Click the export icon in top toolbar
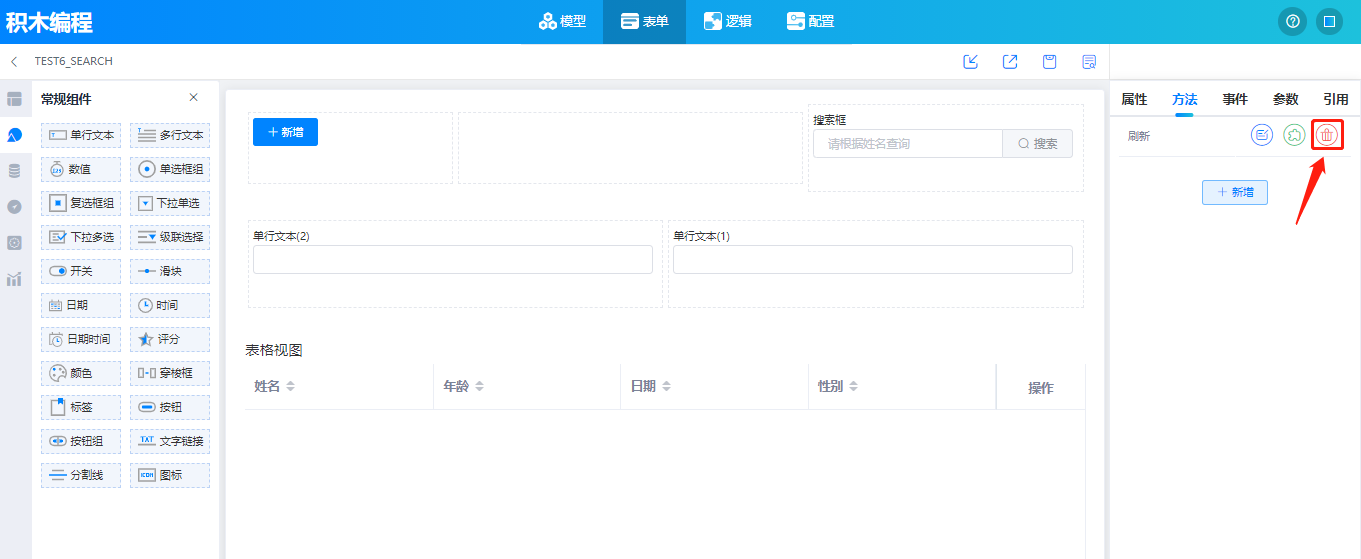 point(1010,62)
